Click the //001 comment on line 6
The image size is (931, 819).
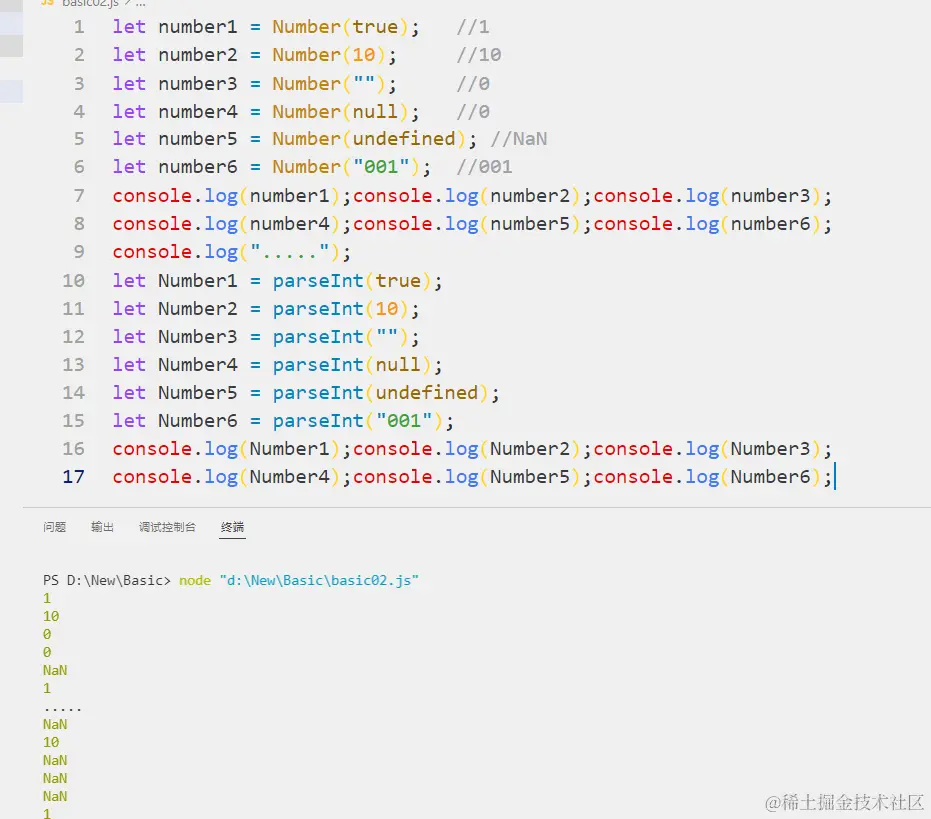click(484, 167)
